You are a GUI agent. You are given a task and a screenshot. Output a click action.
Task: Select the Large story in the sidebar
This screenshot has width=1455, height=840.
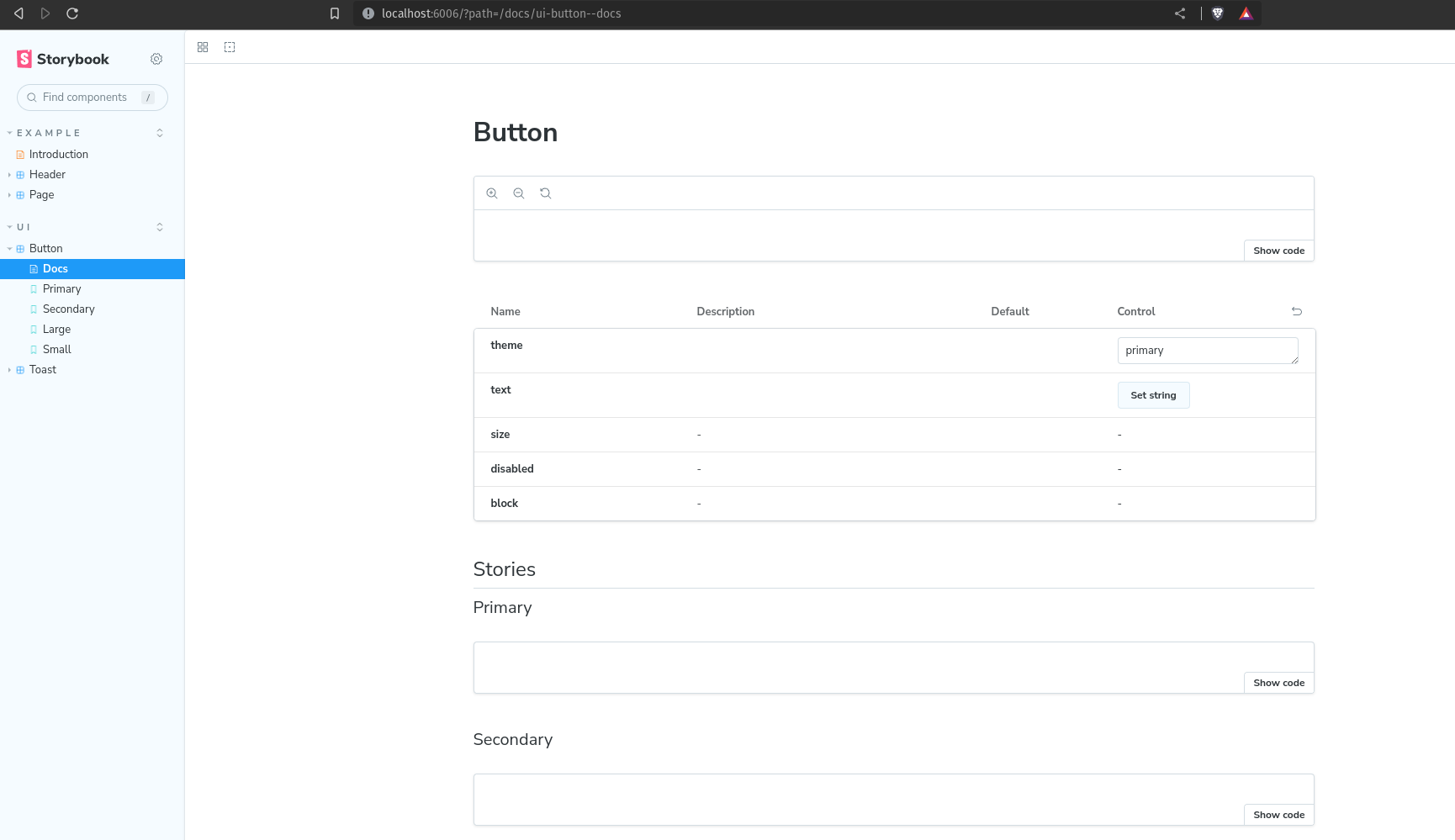(x=56, y=329)
